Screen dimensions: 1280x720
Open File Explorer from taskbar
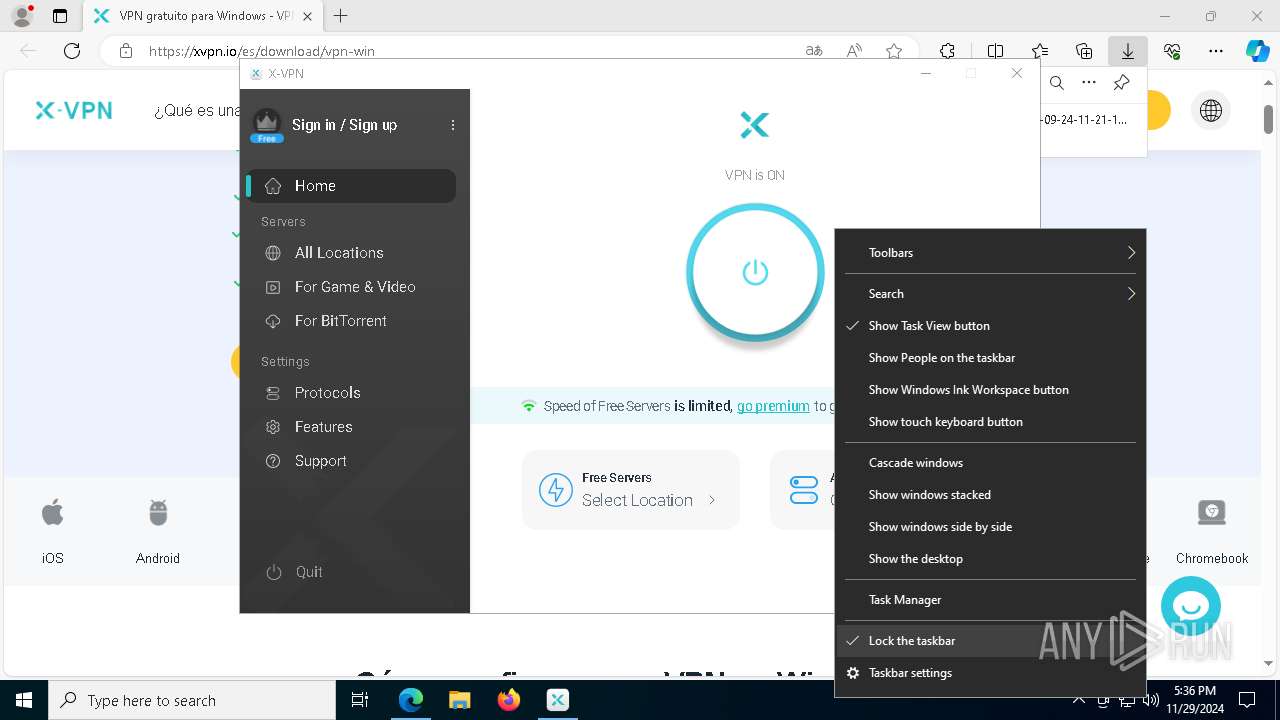459,700
